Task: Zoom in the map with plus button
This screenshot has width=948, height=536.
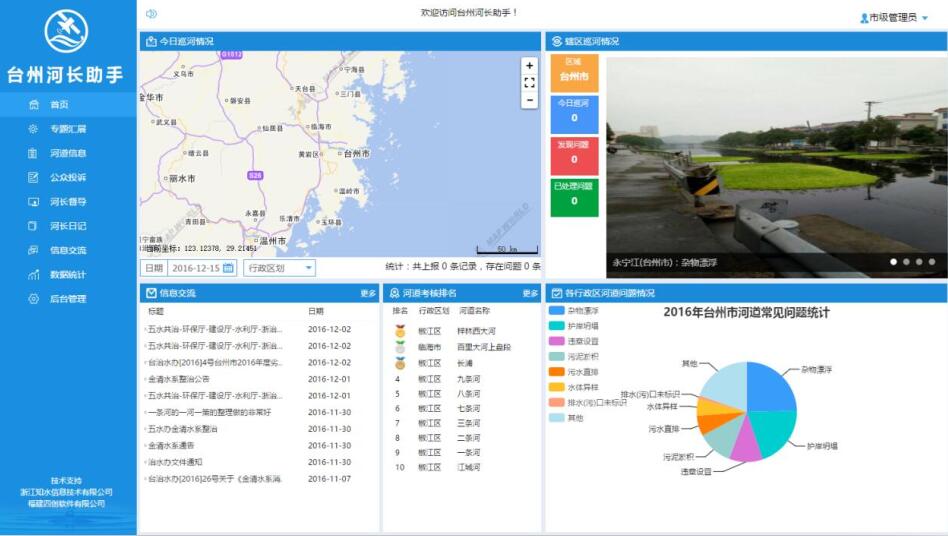Action: [530, 66]
